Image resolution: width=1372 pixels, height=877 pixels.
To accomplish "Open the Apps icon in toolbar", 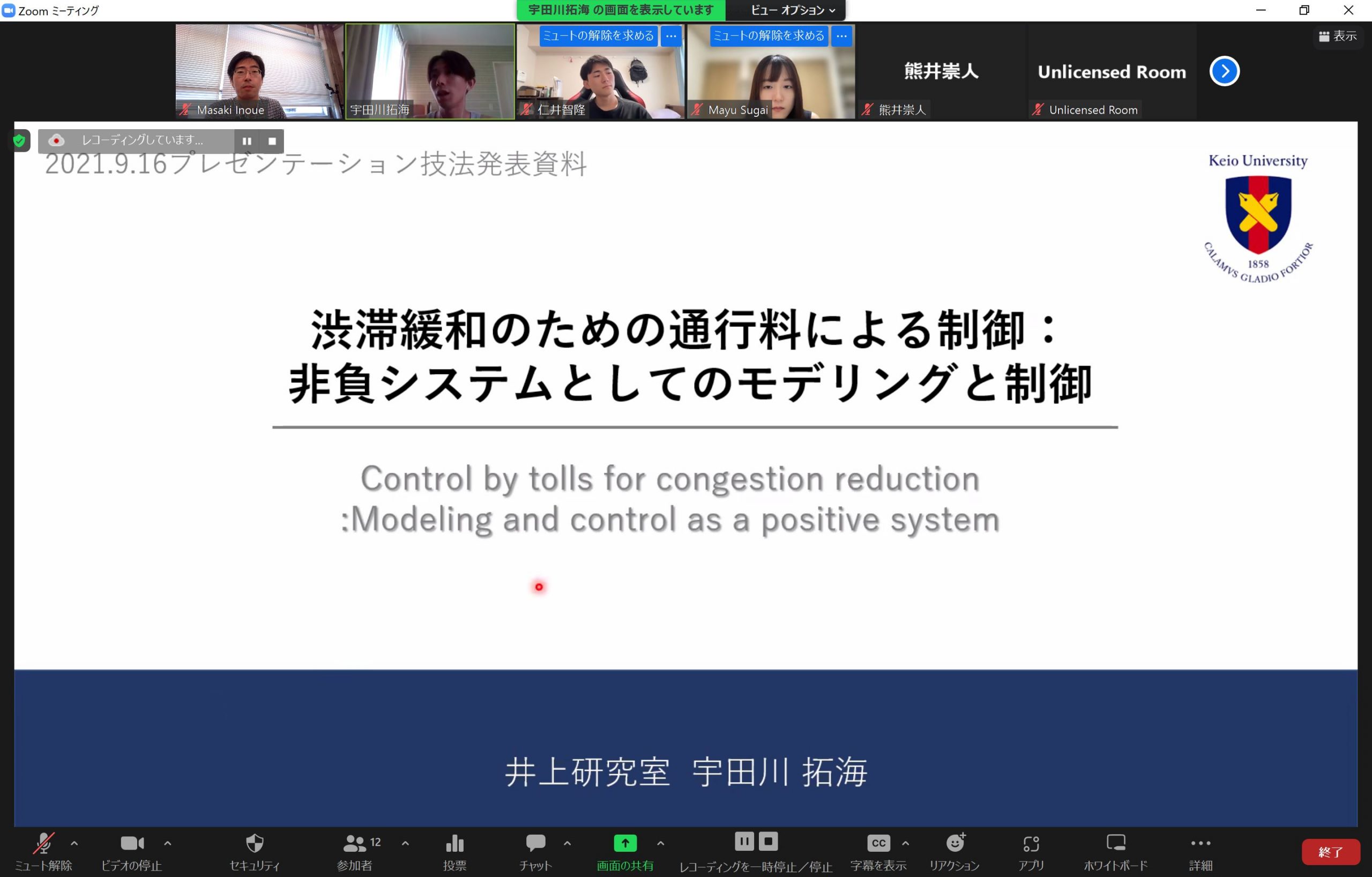I will point(1031,843).
